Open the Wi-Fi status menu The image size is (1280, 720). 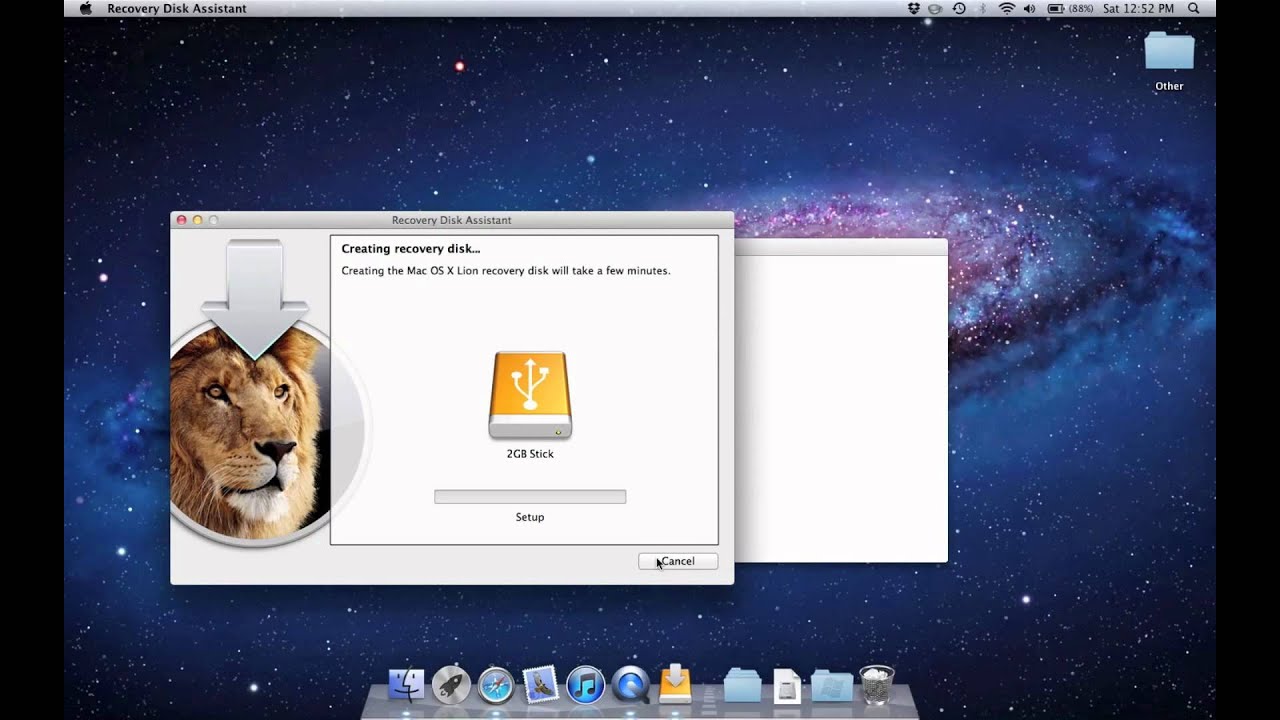point(1006,8)
